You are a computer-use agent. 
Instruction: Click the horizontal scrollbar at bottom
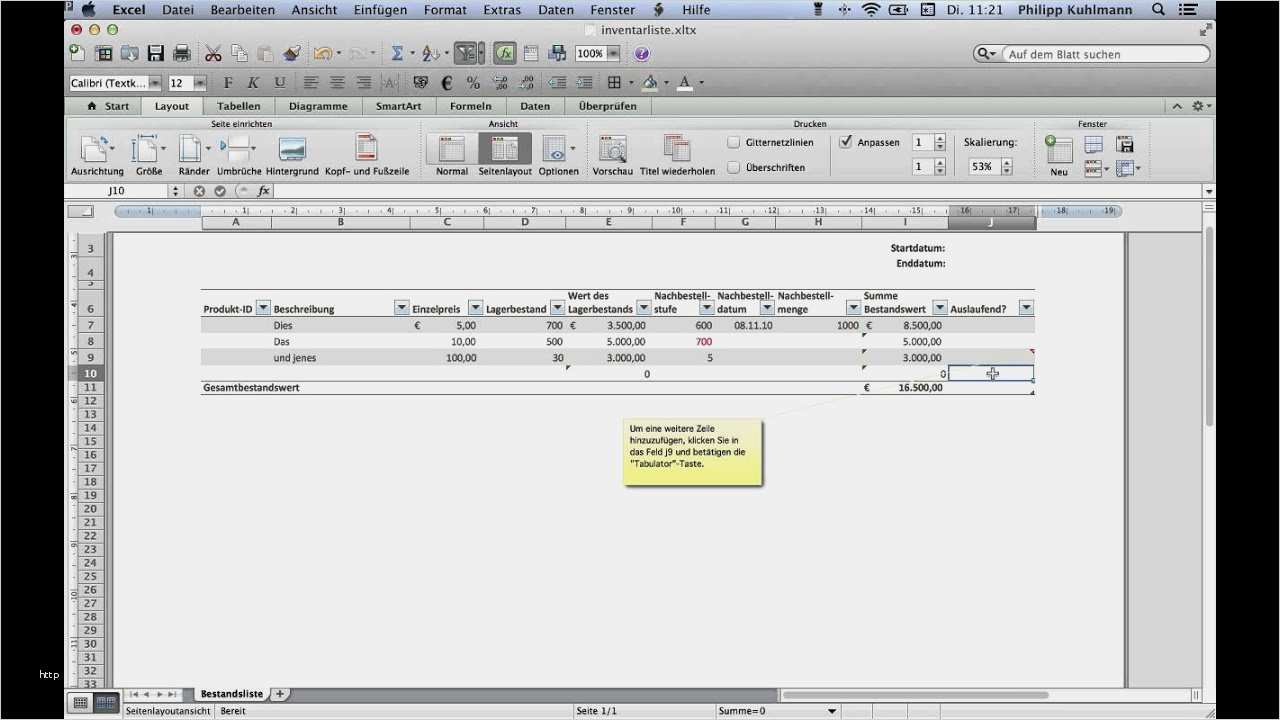(915, 694)
